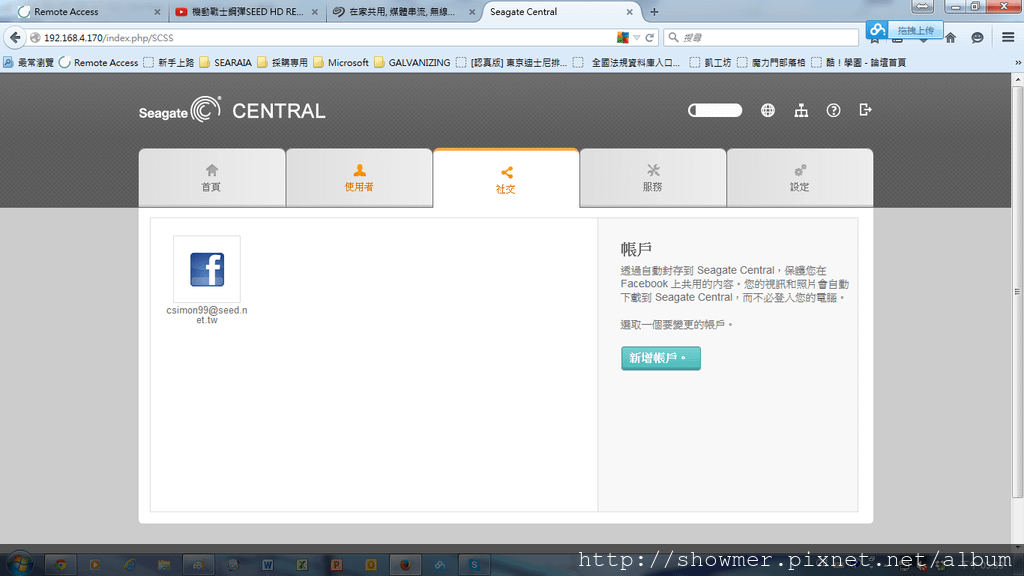
Task: Click the address bar showing 192.168.4.170
Action: (x=327, y=38)
